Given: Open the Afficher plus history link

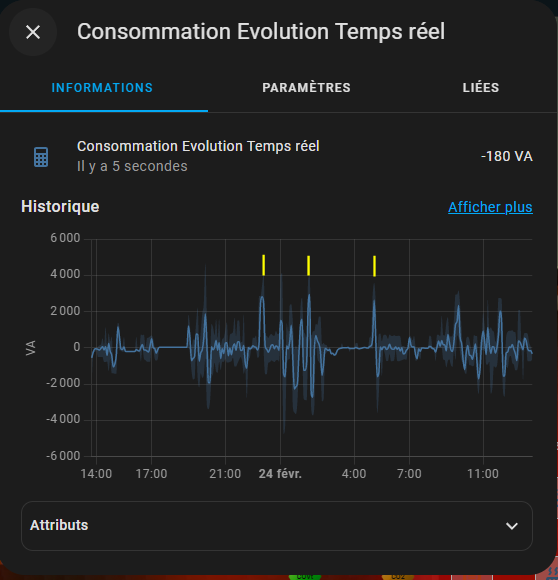Looking at the screenshot, I should (490, 207).
